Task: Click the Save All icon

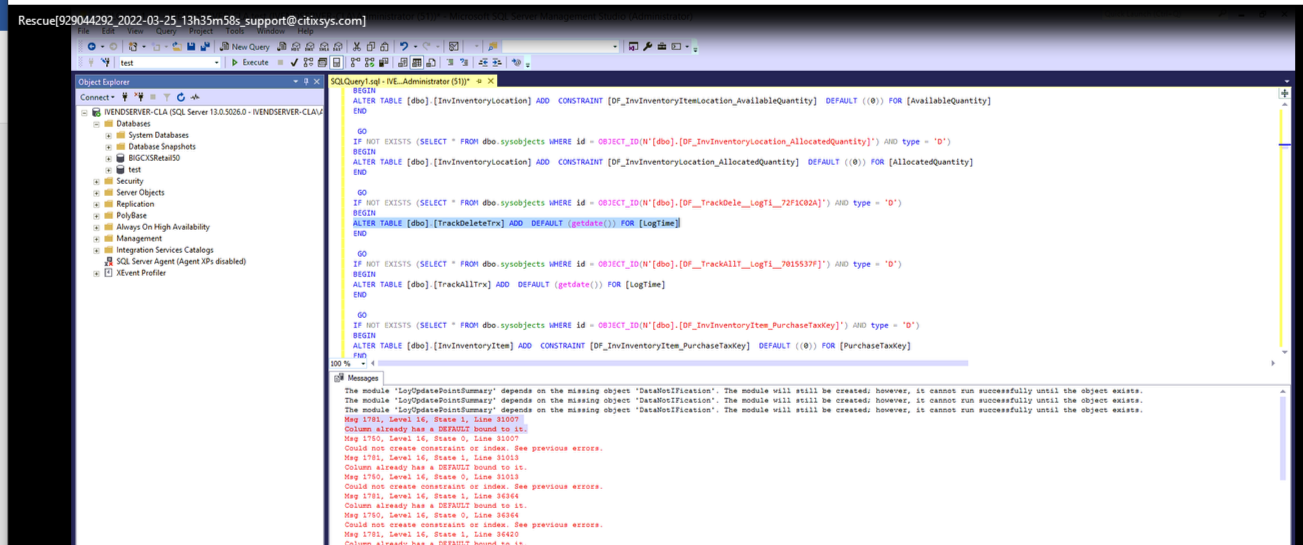Action: [x=205, y=46]
